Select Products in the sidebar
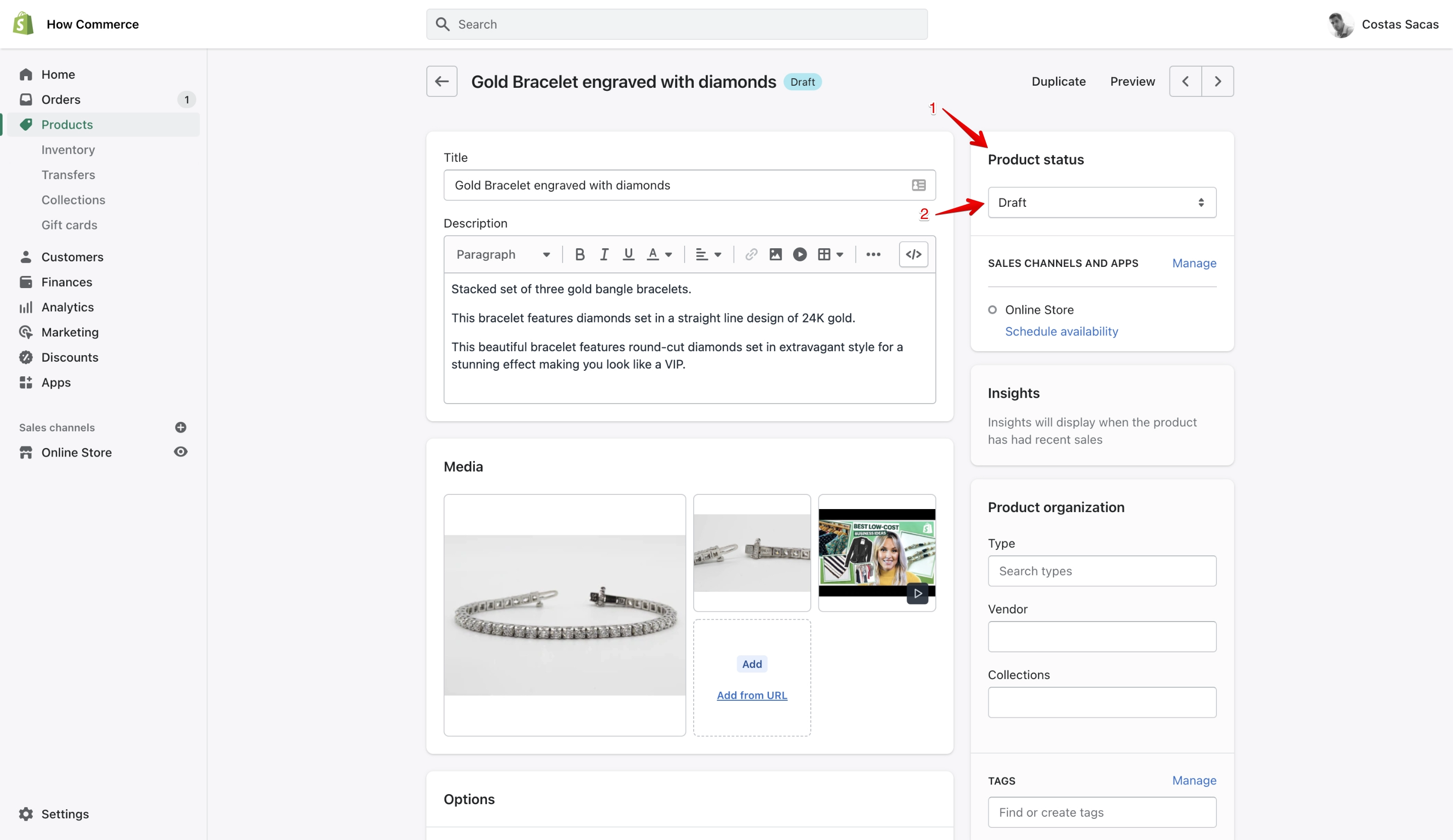Viewport: 1453px width, 840px height. tap(67, 125)
